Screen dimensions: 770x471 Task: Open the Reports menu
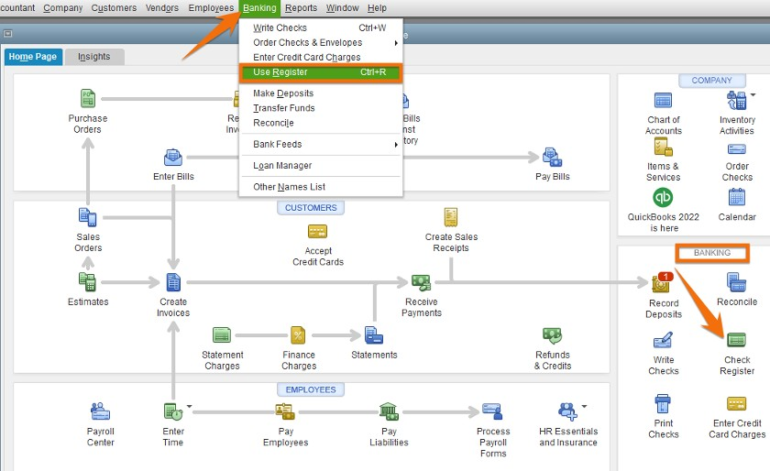tap(301, 8)
